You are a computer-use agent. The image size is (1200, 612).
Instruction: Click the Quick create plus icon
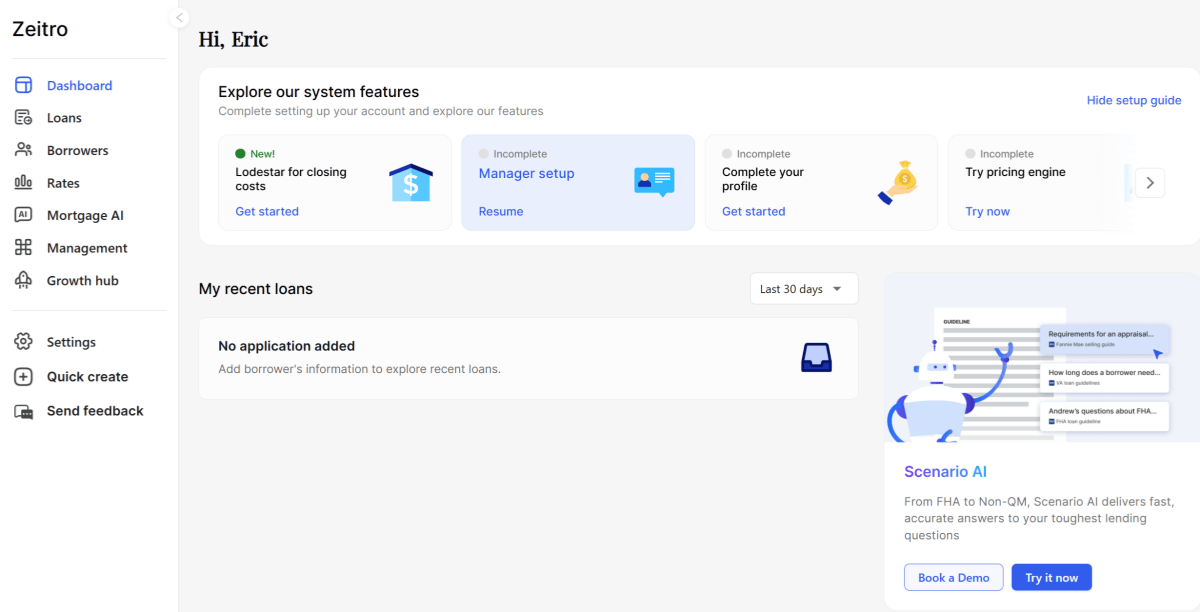coord(24,377)
